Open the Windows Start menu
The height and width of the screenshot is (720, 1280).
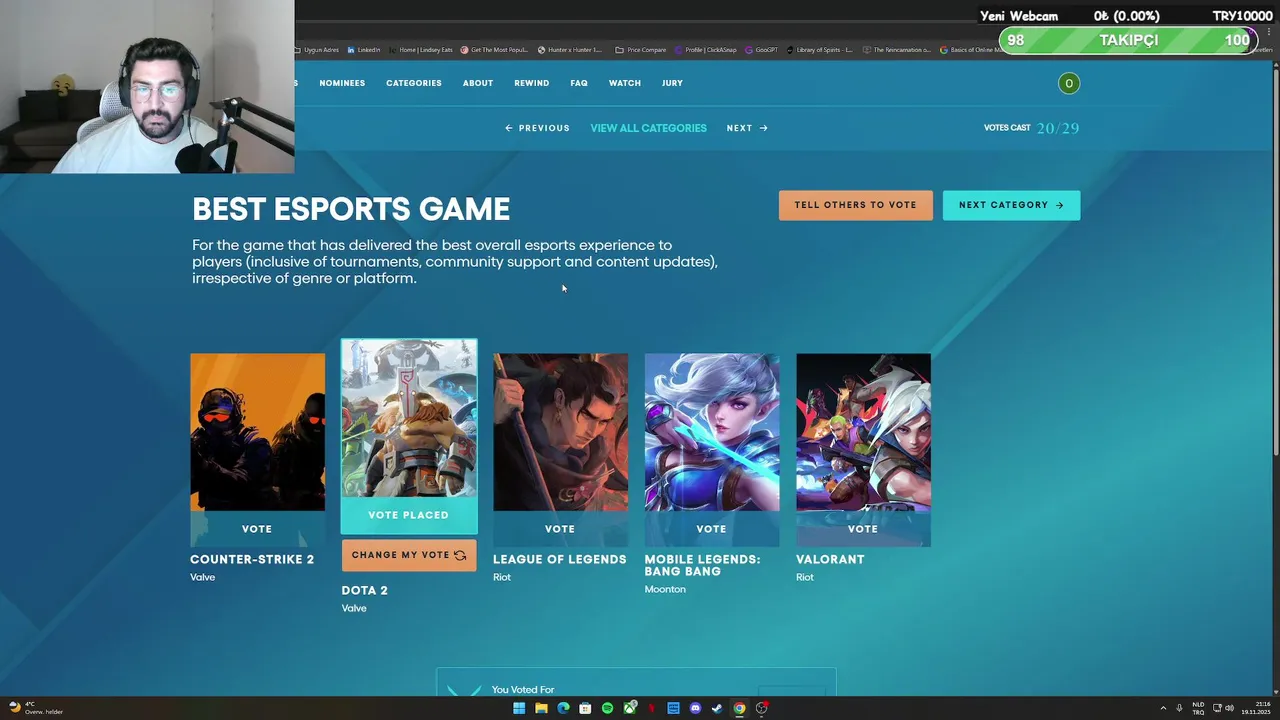pyautogui.click(x=519, y=708)
